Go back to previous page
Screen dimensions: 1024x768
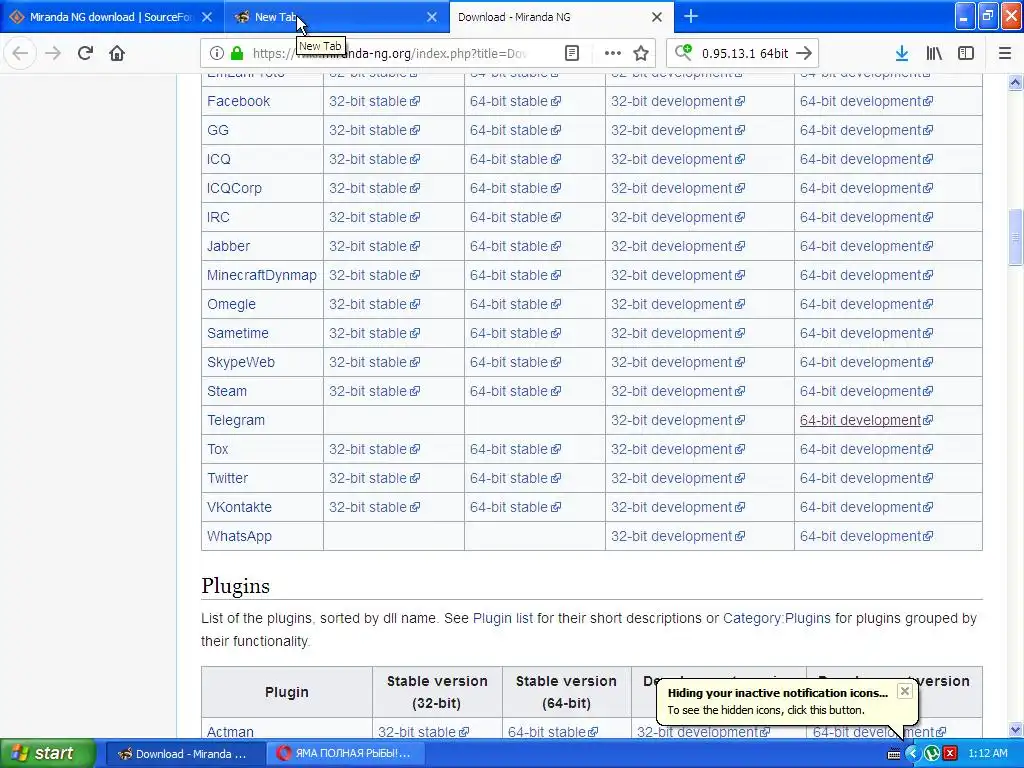click(20, 53)
